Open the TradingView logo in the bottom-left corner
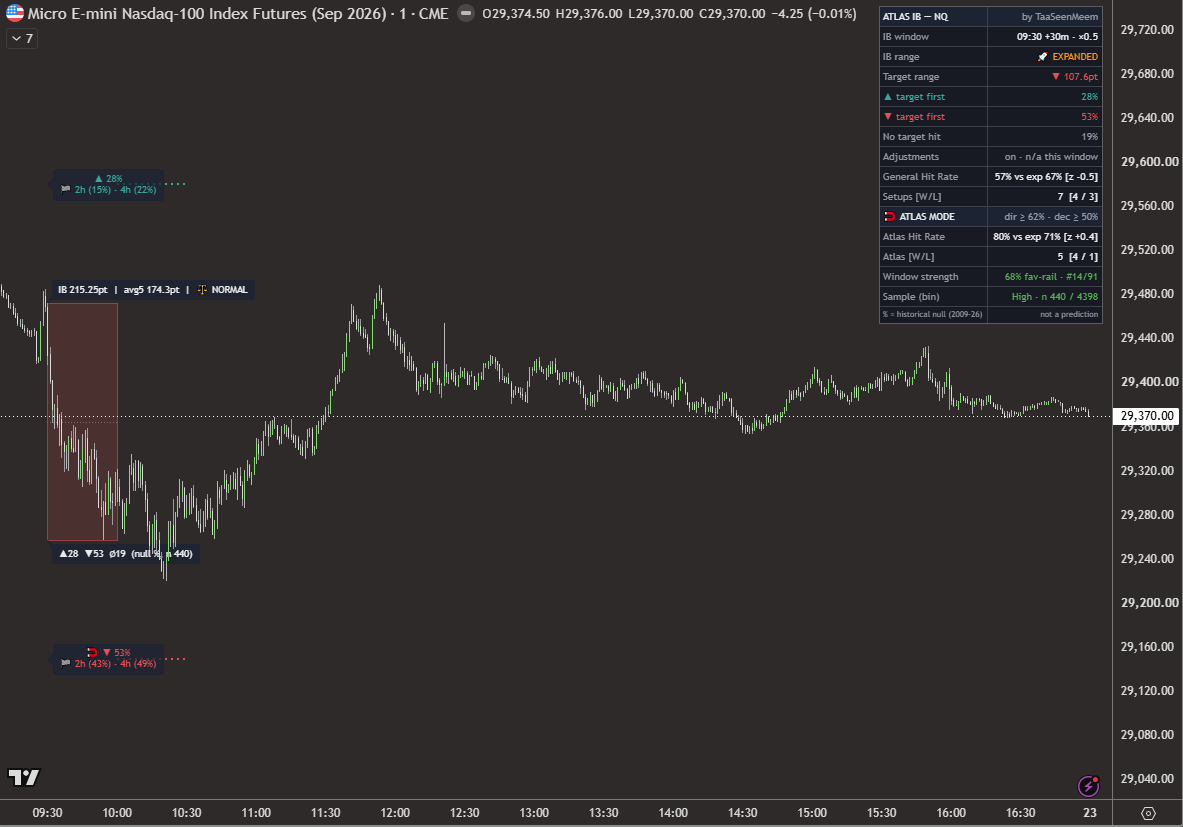The image size is (1183, 827). (x=23, y=777)
